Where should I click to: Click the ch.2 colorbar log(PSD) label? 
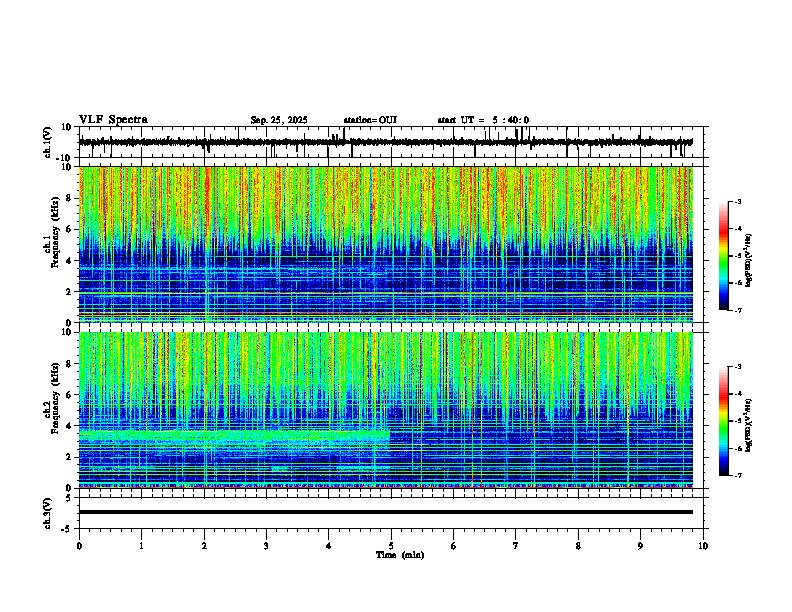point(748,425)
